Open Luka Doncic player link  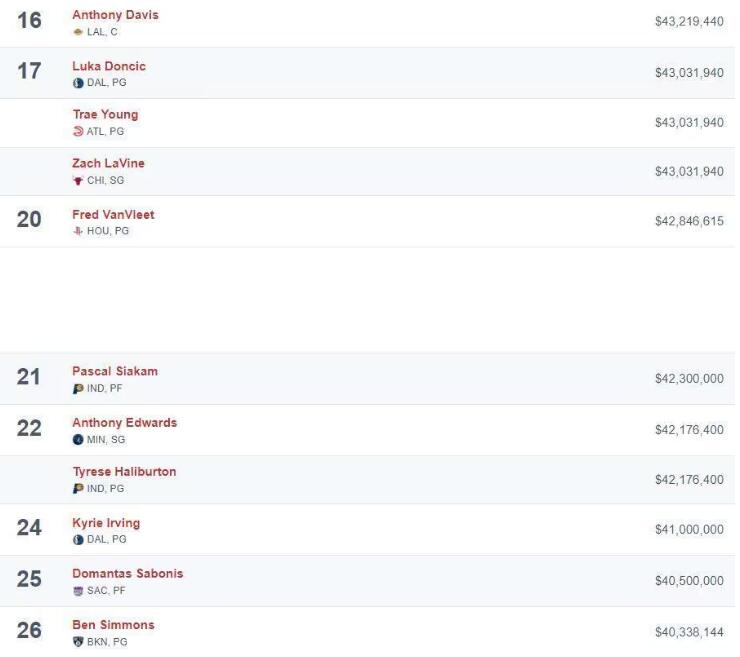109,66
